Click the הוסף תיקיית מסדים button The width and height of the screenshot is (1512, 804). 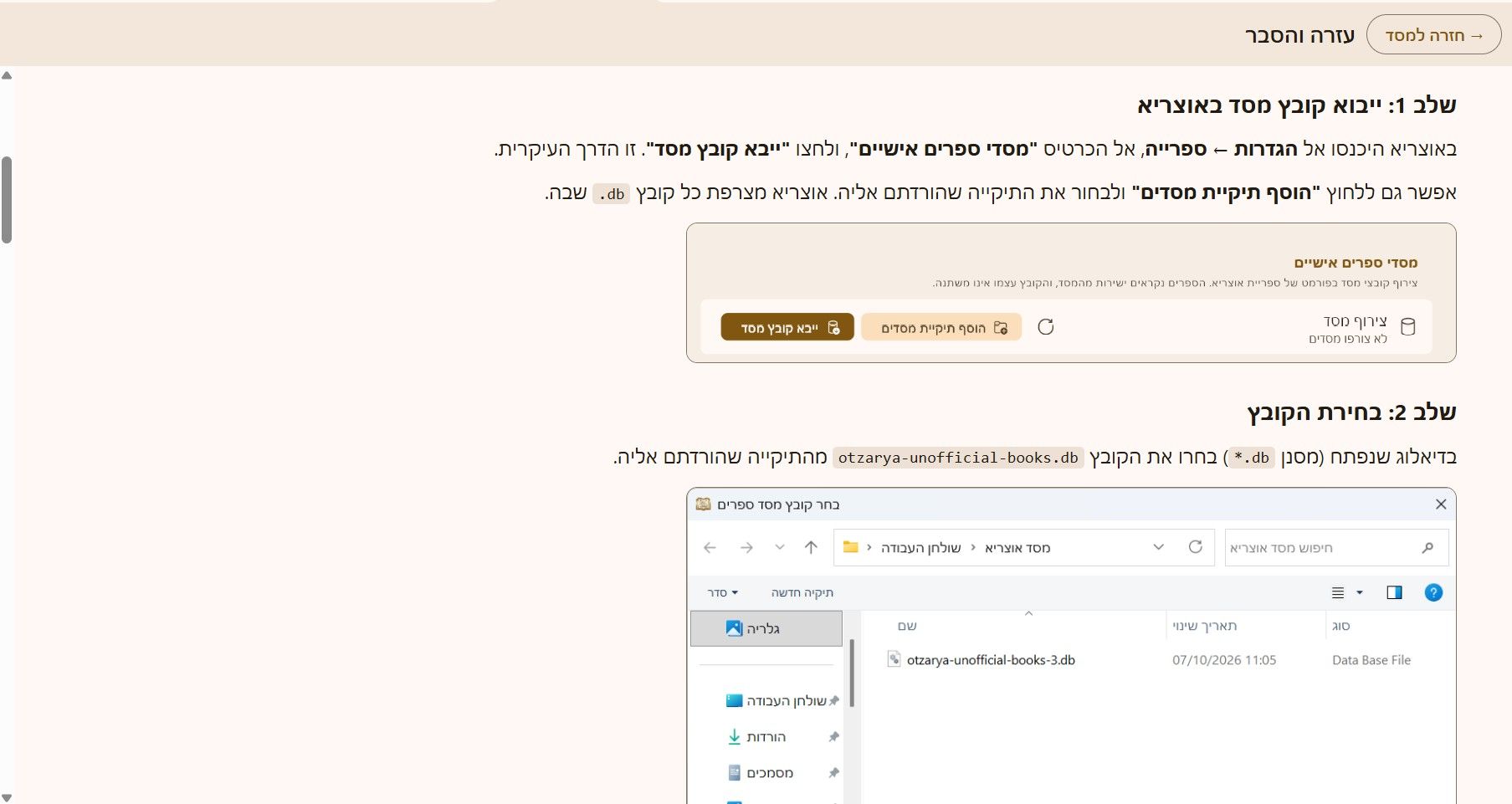(941, 327)
